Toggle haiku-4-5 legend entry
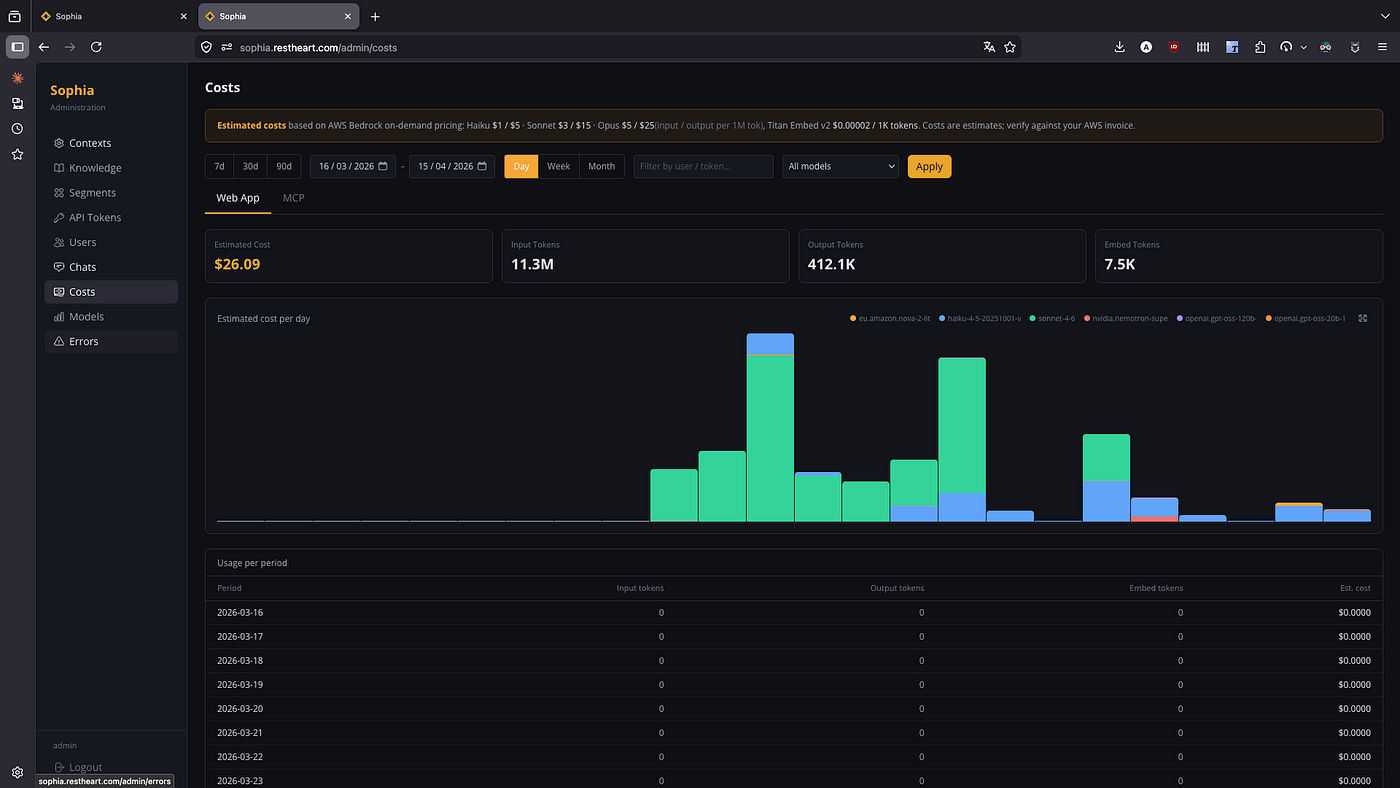The image size is (1400, 788). click(980, 318)
